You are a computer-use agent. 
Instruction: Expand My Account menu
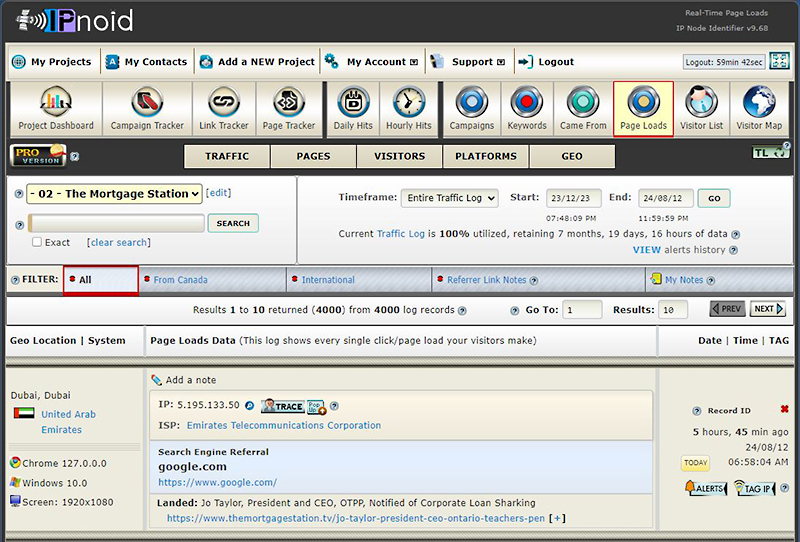(x=382, y=62)
